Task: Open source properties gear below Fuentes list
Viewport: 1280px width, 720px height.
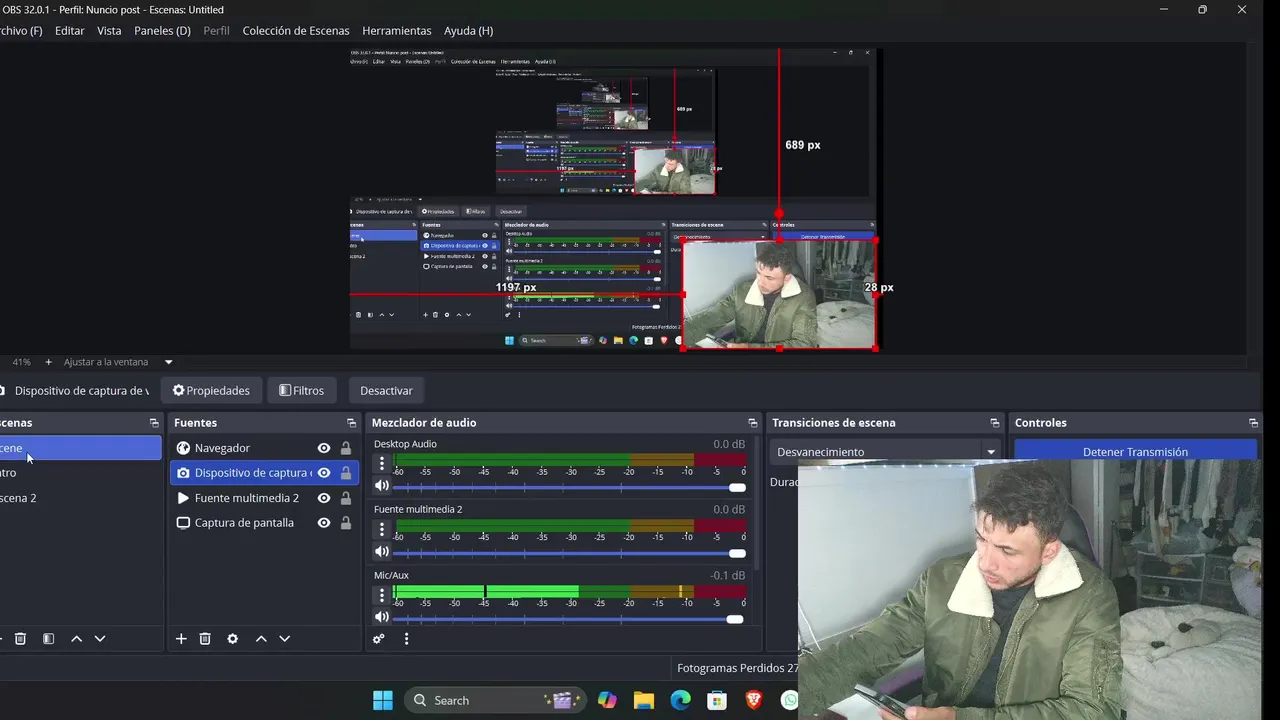Action: tap(233, 639)
